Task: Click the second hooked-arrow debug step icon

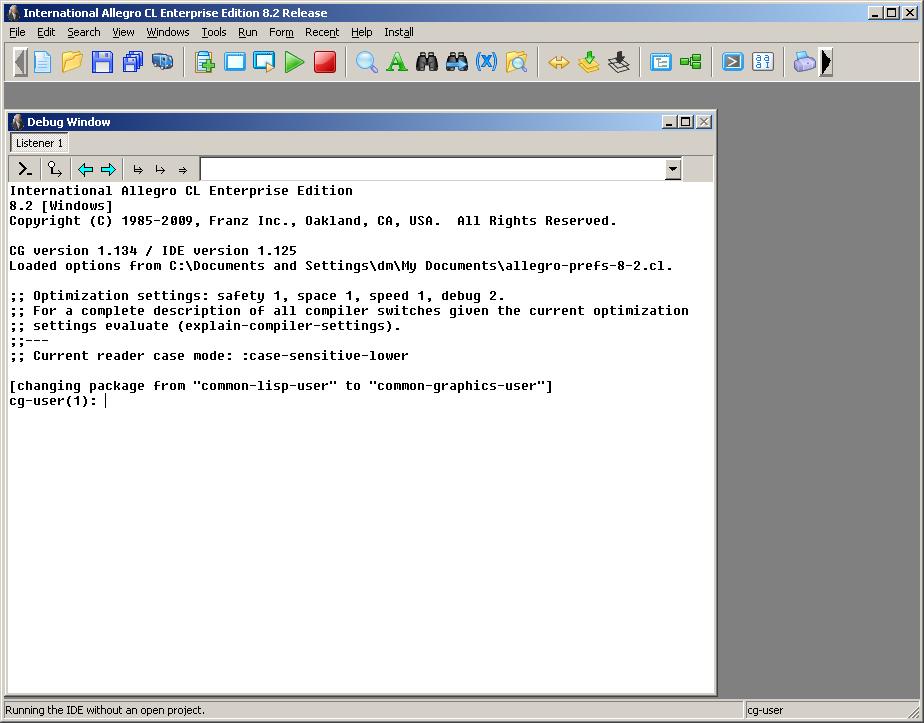Action: click(x=160, y=170)
